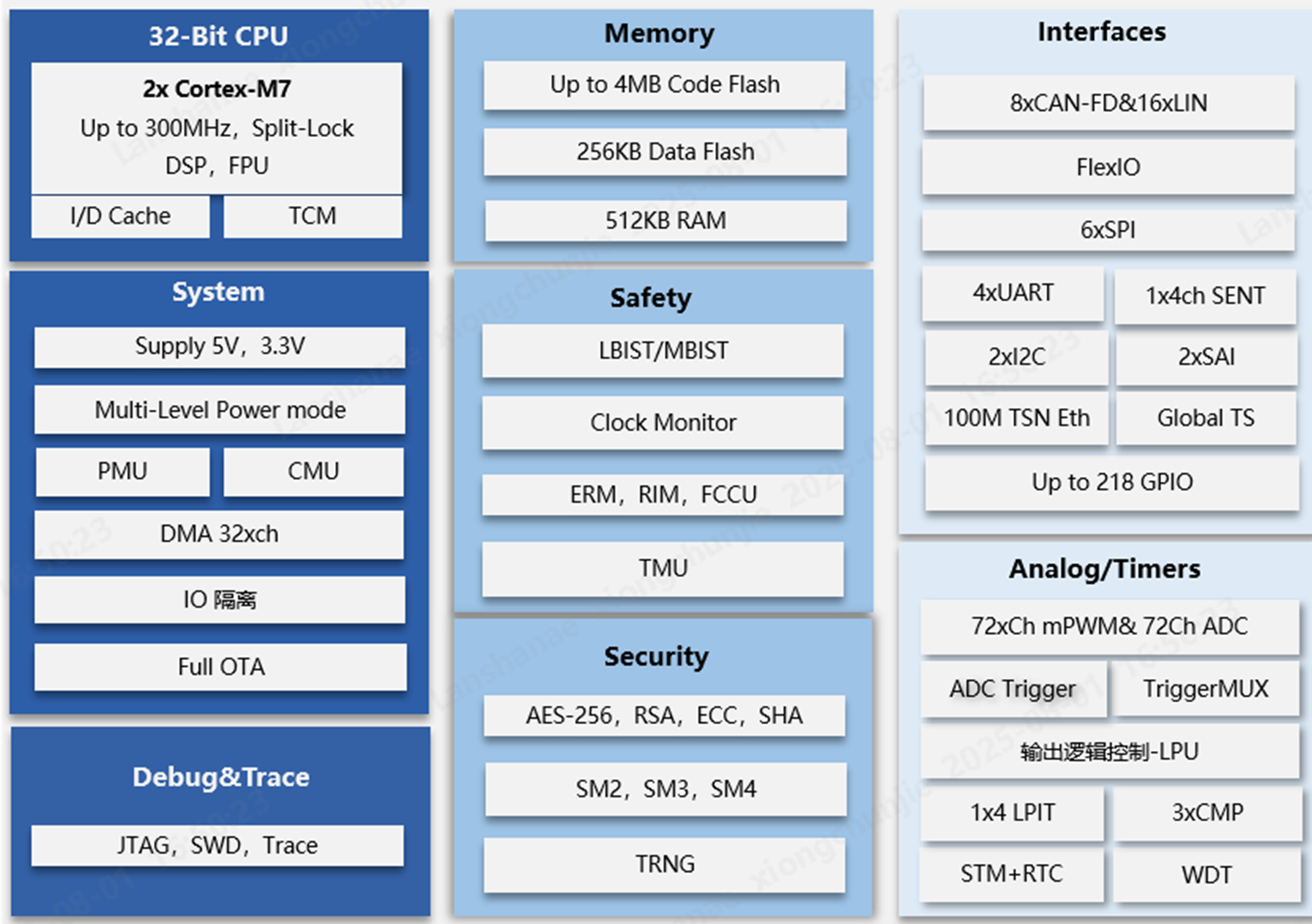The height and width of the screenshot is (924, 1312).
Task: Select the Up to 218 GPIO block
Action: [x=1111, y=482]
